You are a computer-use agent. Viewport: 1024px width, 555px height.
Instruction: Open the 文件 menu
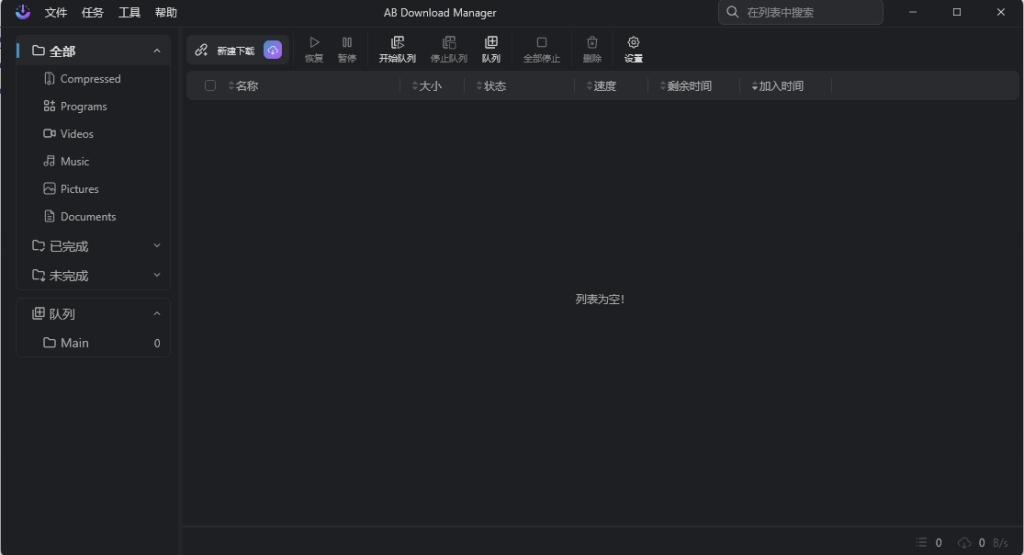click(56, 12)
